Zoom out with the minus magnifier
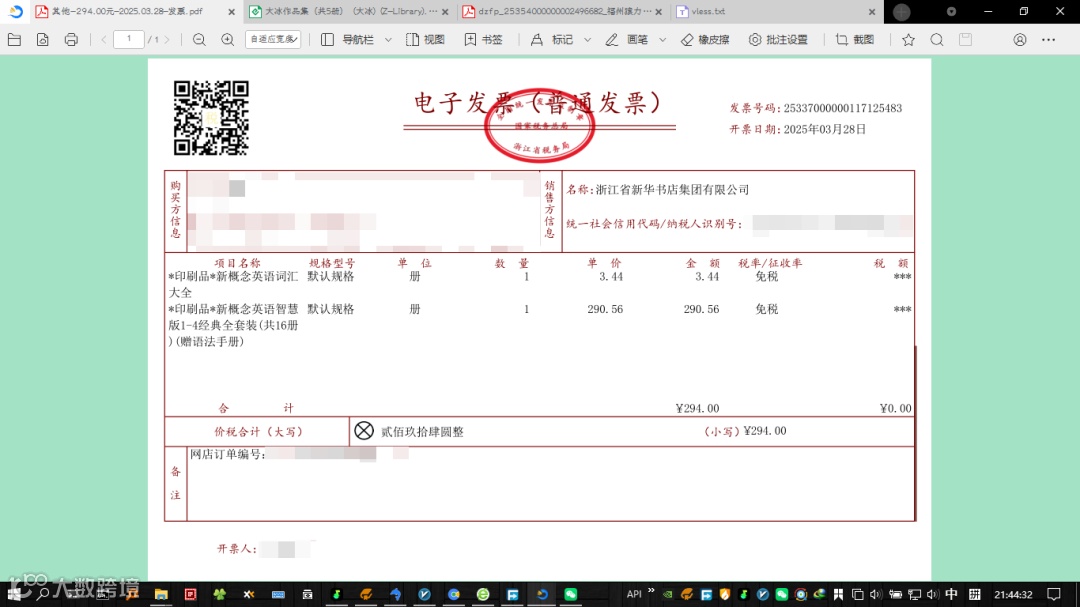This screenshot has width=1080, height=607. (199, 40)
